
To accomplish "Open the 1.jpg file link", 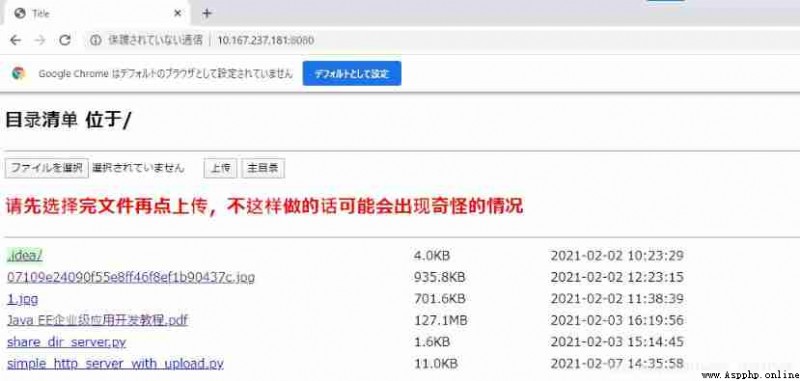I will coord(22,299).
